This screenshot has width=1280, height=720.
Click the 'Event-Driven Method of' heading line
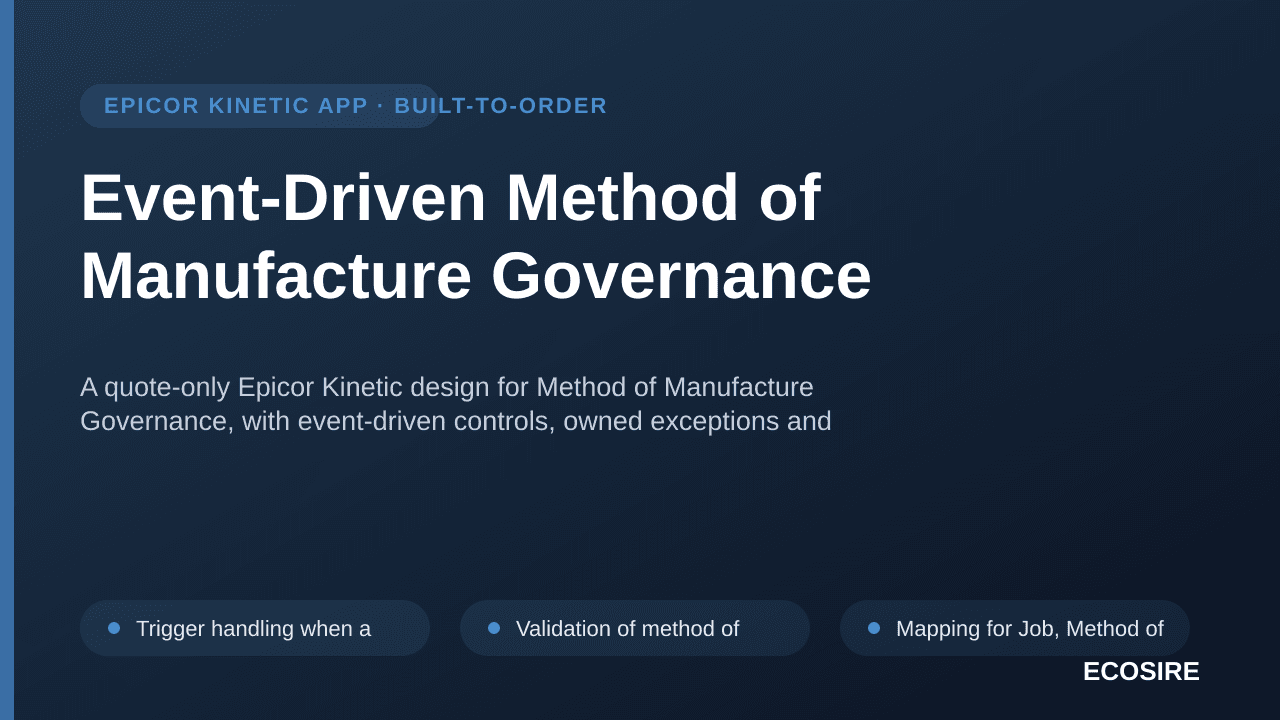point(450,197)
